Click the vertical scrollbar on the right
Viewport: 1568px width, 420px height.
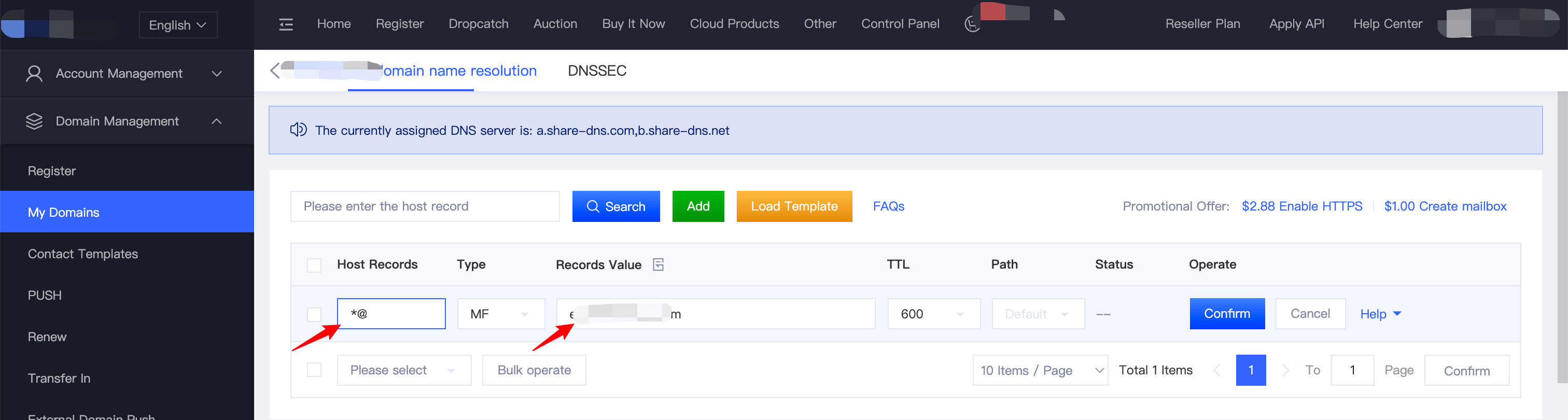tap(1562, 237)
